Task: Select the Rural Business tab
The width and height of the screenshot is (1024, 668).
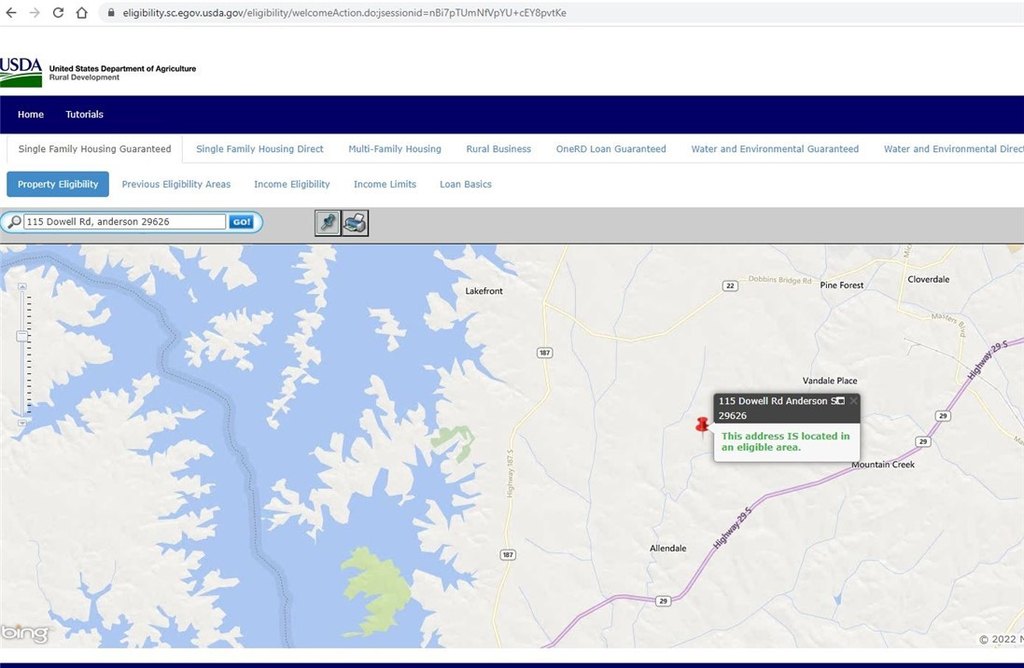Action: (x=498, y=149)
